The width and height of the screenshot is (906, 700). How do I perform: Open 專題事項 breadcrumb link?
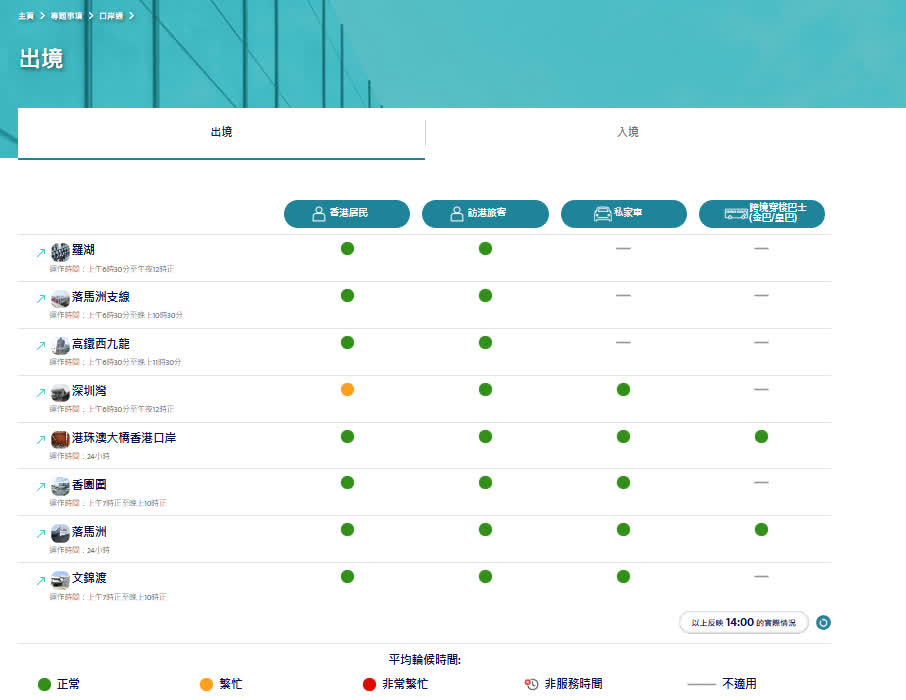pos(67,16)
